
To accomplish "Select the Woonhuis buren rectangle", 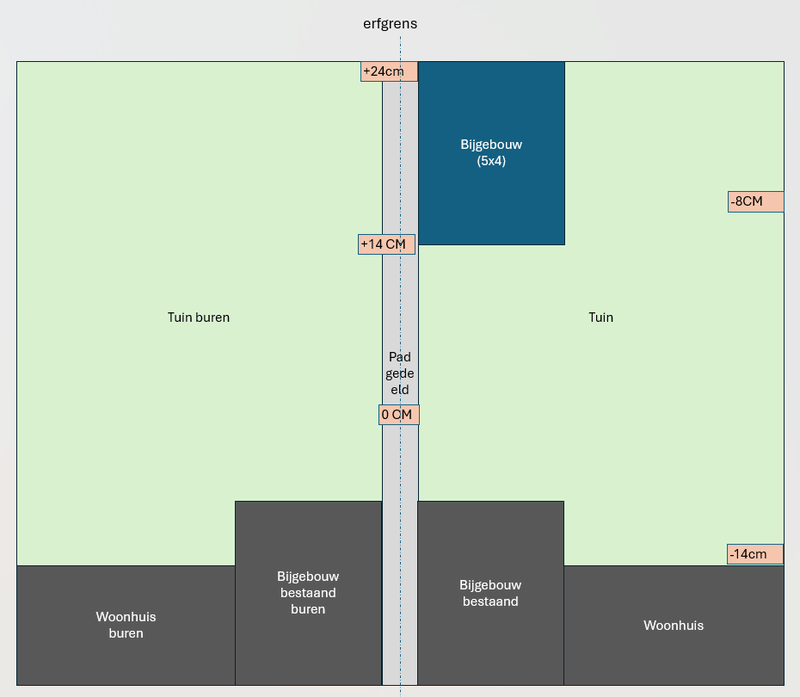I will click(x=126, y=625).
